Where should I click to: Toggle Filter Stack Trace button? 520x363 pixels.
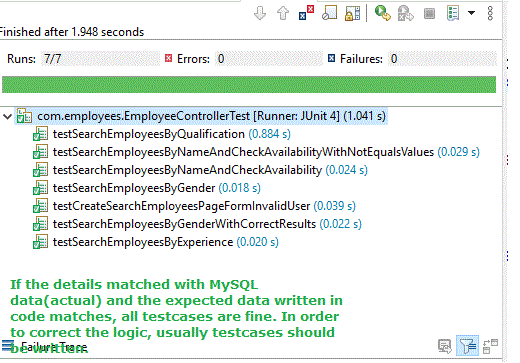(467, 346)
